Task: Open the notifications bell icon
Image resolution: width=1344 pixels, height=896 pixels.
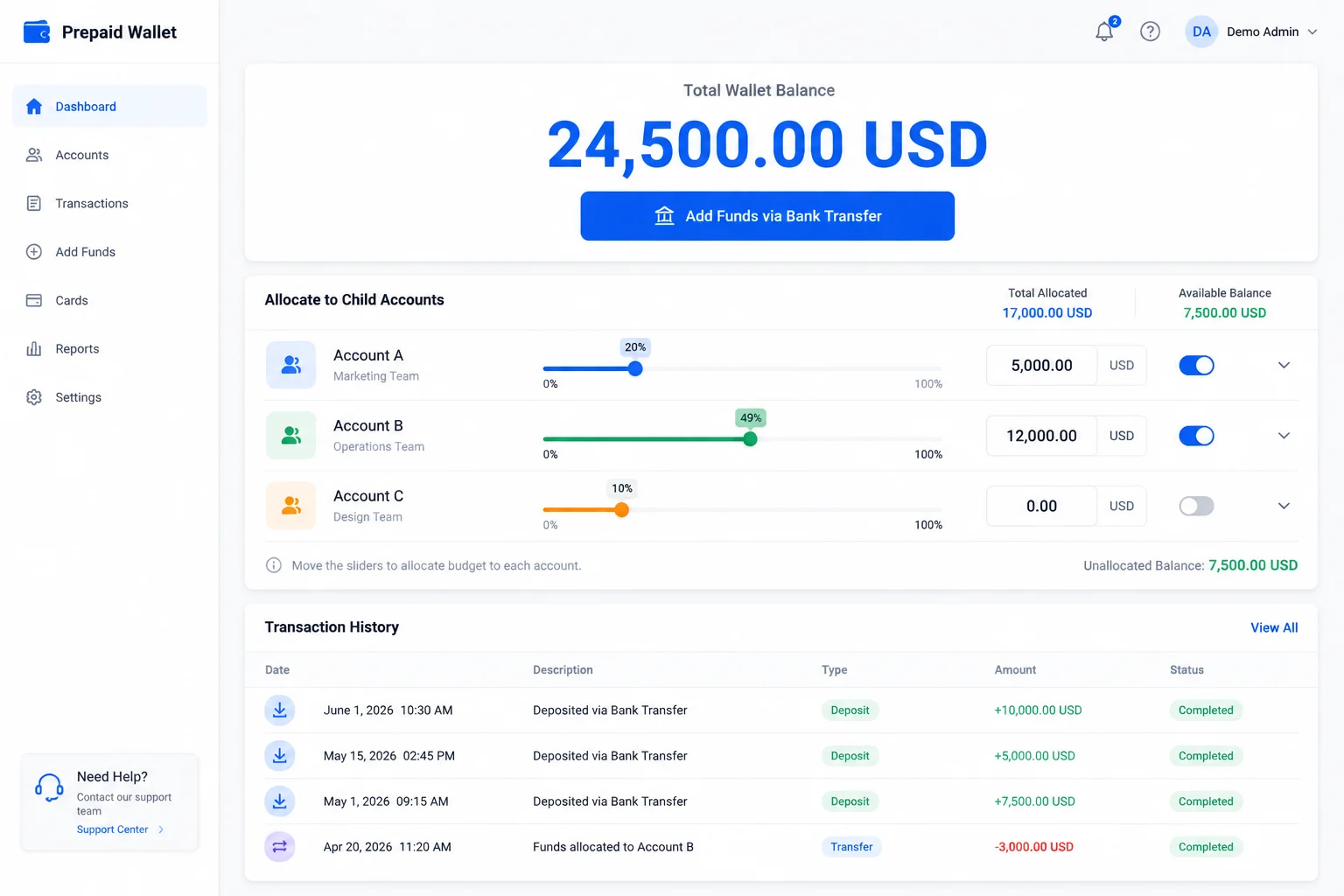Action: pyautogui.click(x=1105, y=31)
